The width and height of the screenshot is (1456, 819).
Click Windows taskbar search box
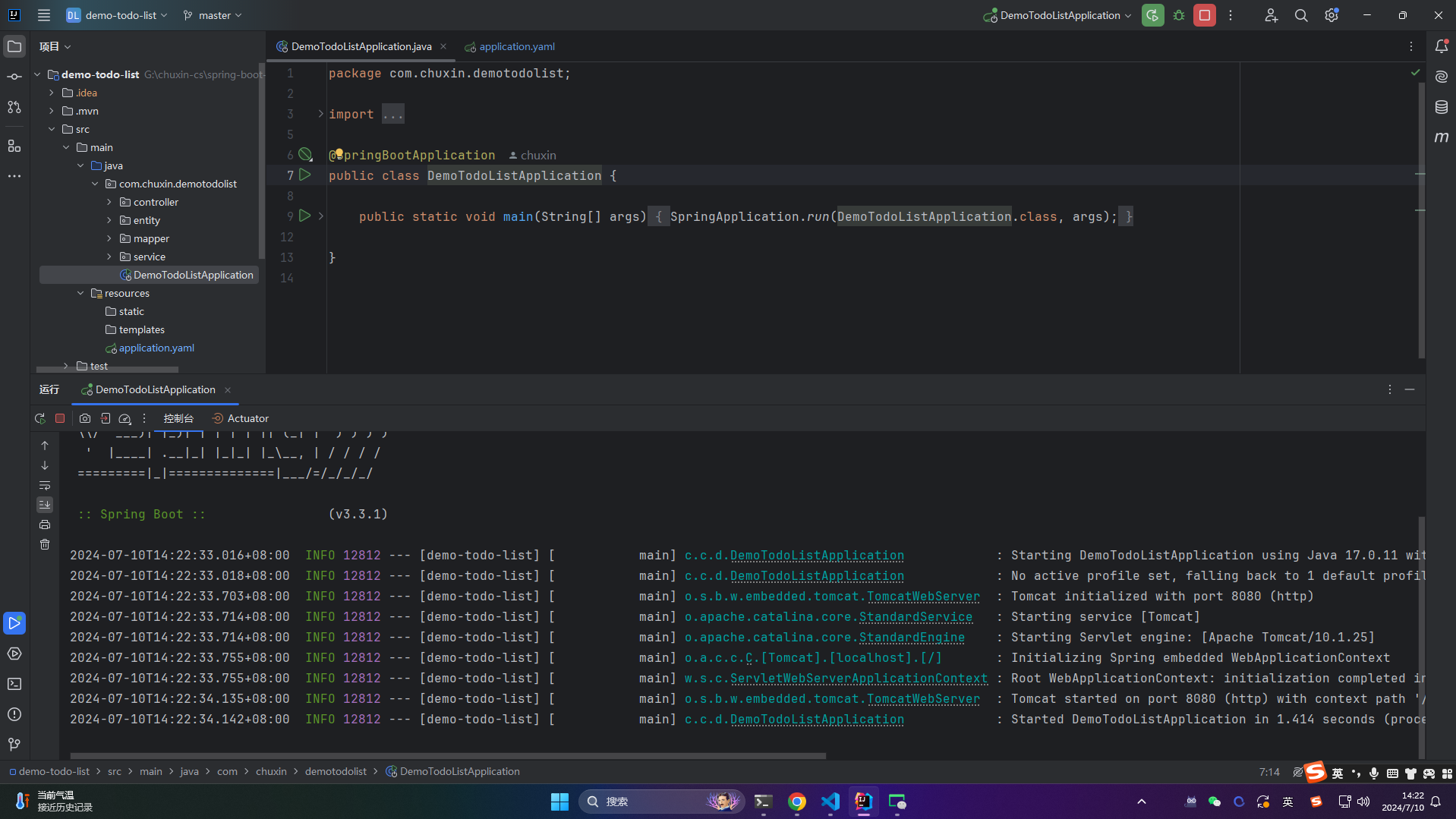pyautogui.click(x=661, y=802)
